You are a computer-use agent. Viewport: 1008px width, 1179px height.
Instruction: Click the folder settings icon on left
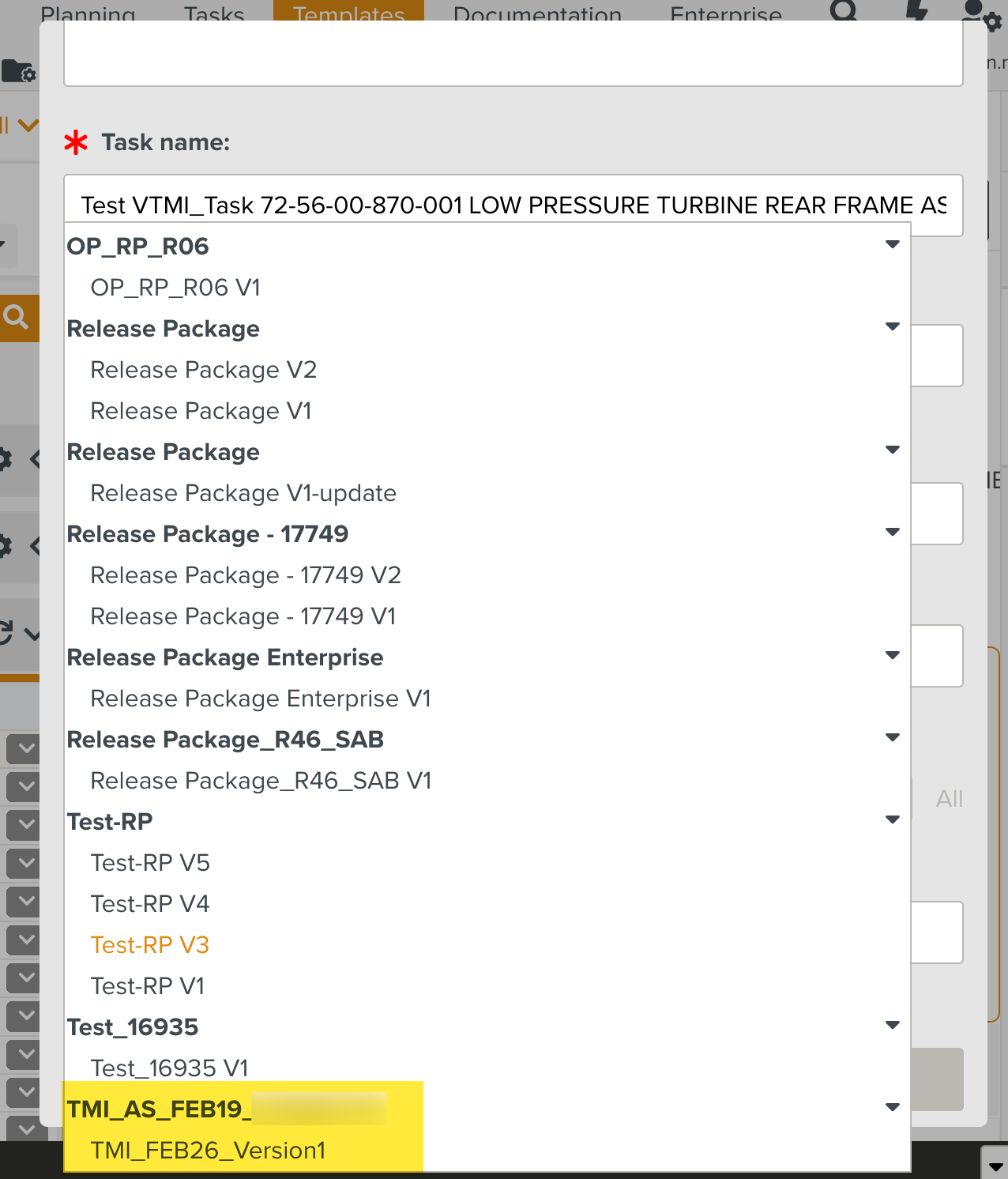coord(19,71)
